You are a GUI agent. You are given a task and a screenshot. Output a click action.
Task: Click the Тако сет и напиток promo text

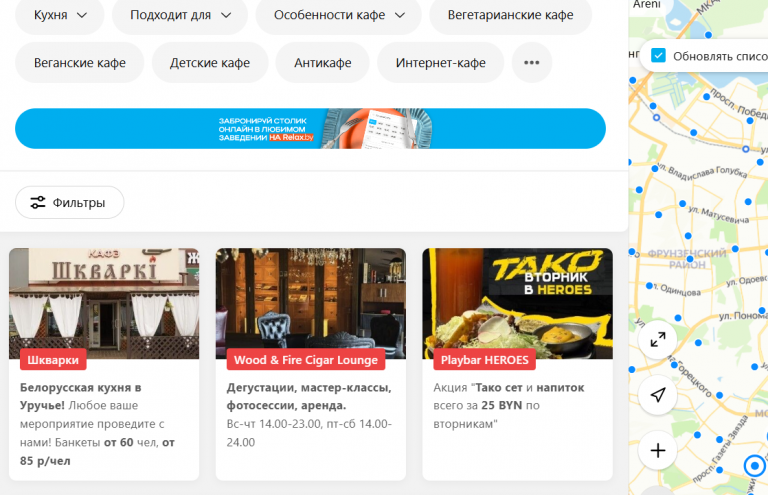[509, 405]
